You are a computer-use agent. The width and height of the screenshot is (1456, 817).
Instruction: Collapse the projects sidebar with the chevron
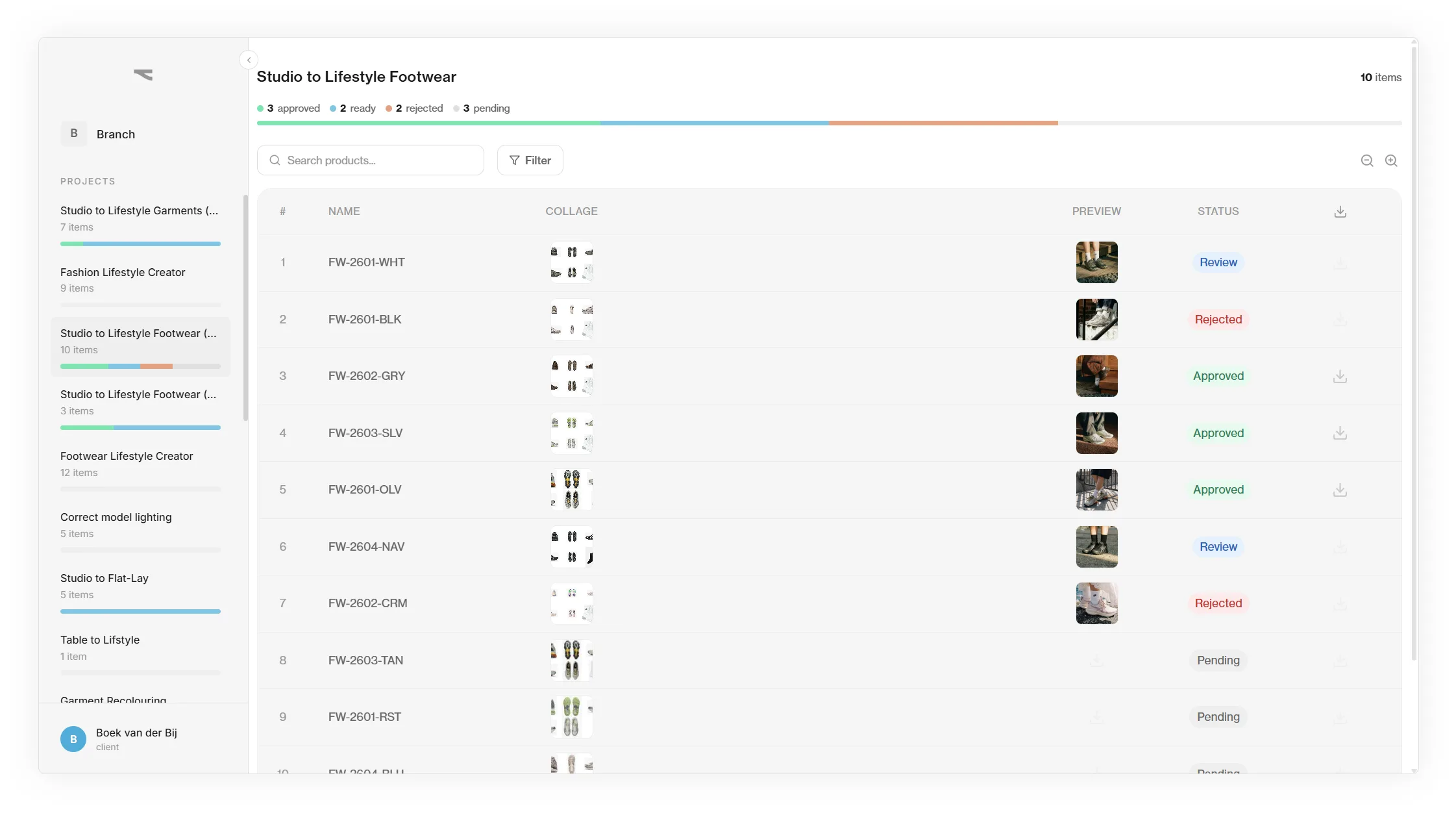click(249, 60)
